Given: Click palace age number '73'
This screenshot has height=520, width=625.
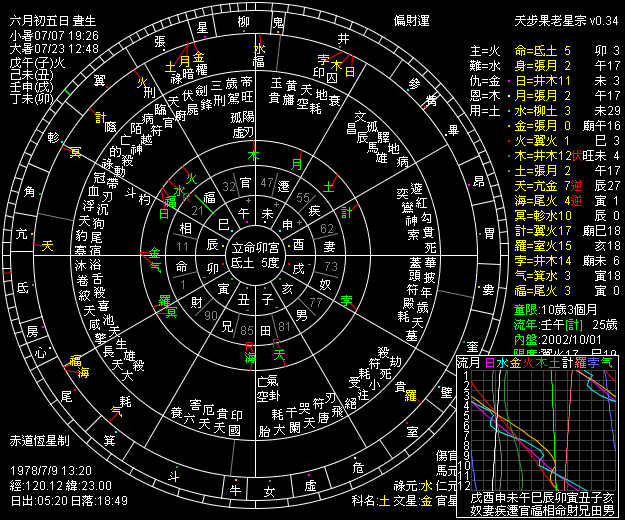Looking at the screenshot, I should (331, 266).
